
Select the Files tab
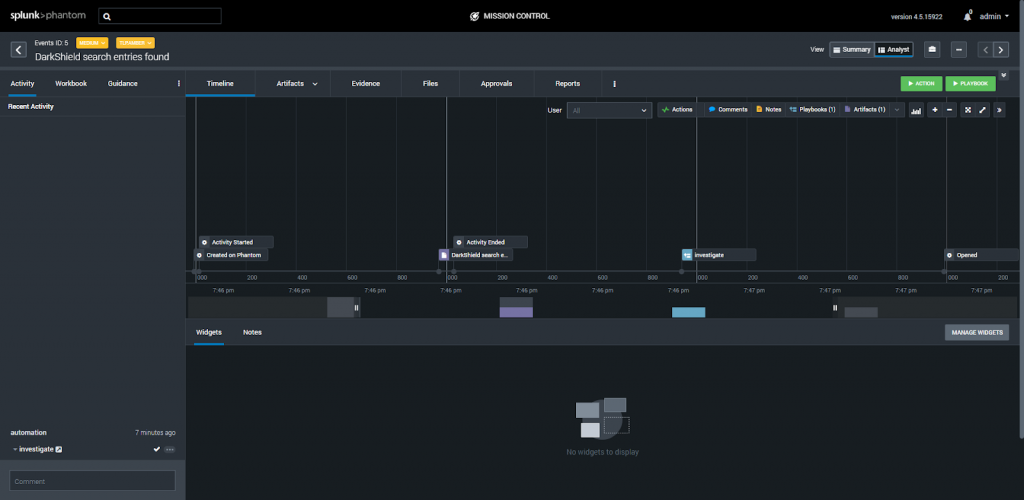point(430,84)
